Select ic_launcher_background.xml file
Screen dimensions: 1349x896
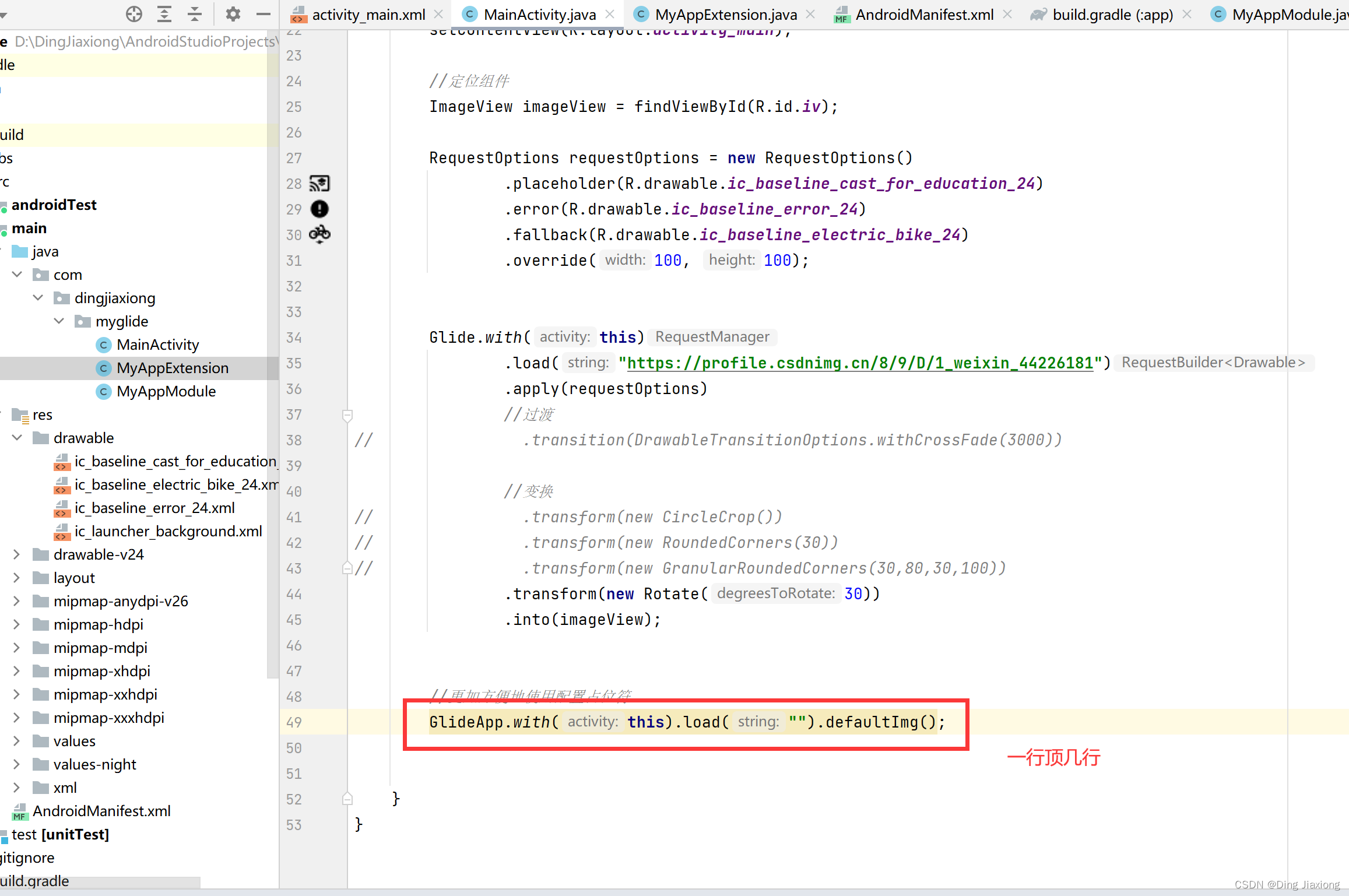[x=158, y=531]
